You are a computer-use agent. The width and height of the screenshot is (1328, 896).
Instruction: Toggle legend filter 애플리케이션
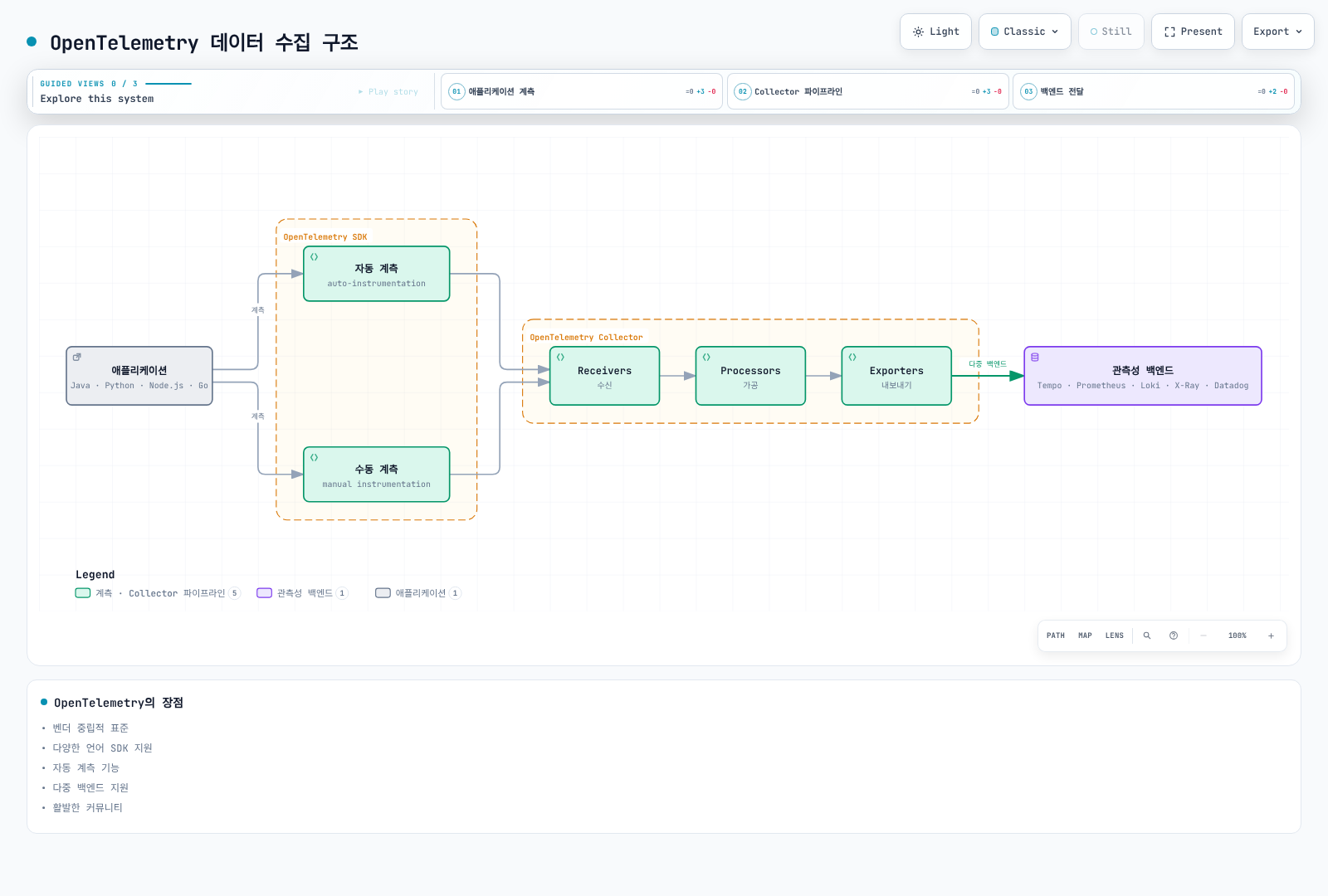[418, 593]
